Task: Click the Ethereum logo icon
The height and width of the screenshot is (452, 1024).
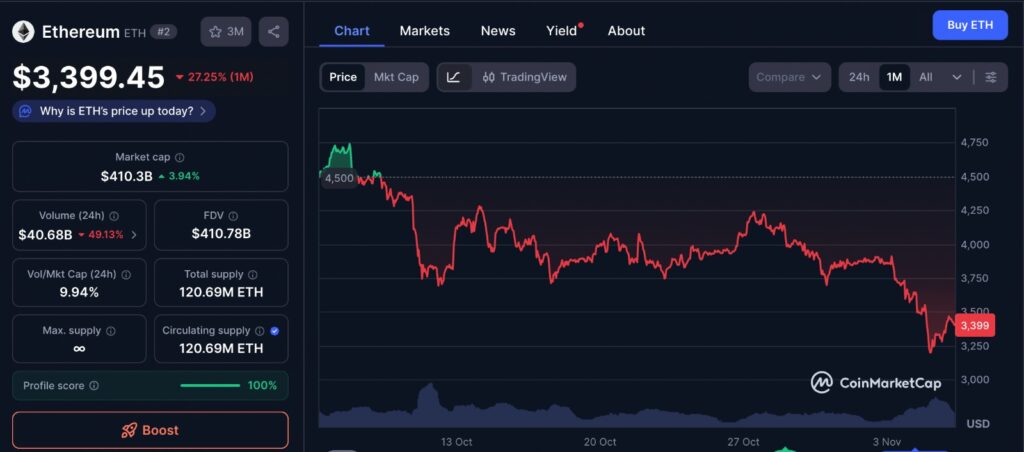Action: 24,31
